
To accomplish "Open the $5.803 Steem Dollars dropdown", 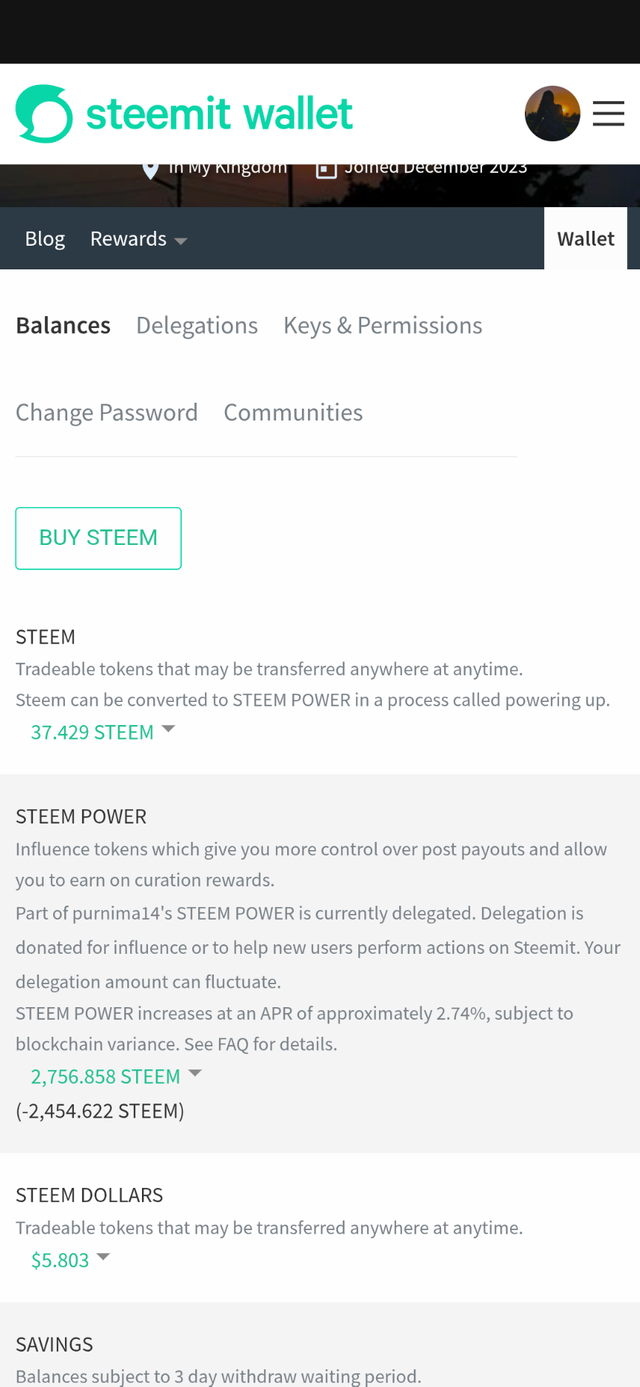I will pos(70,1260).
